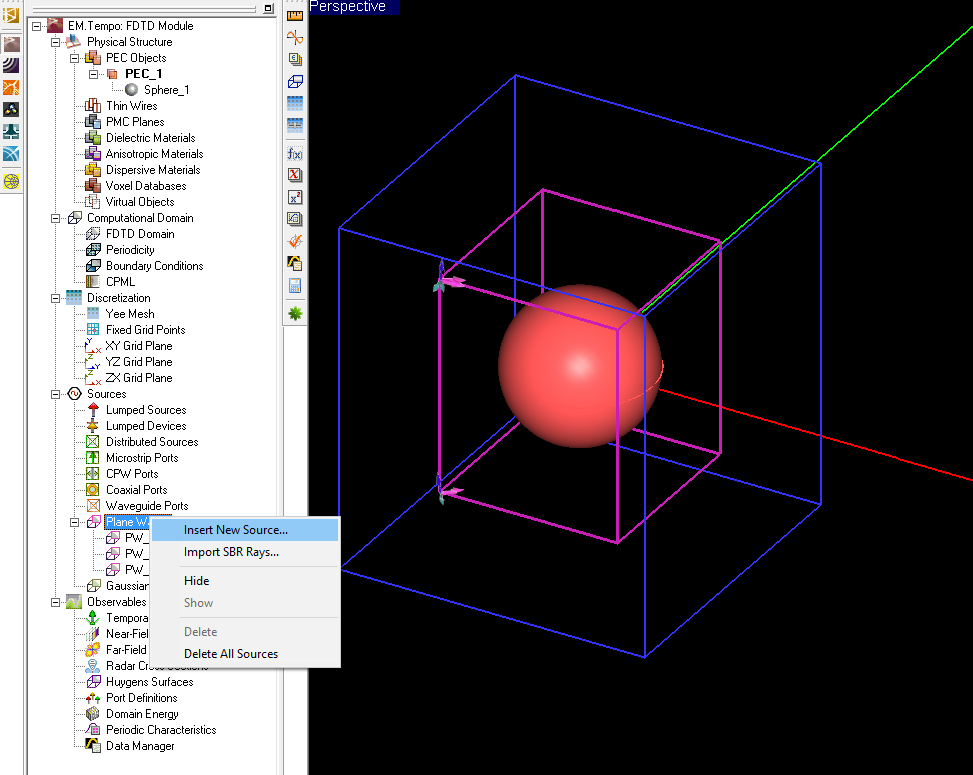Click the green star icon in the toolbar
The width and height of the screenshot is (973, 775).
pos(295,313)
